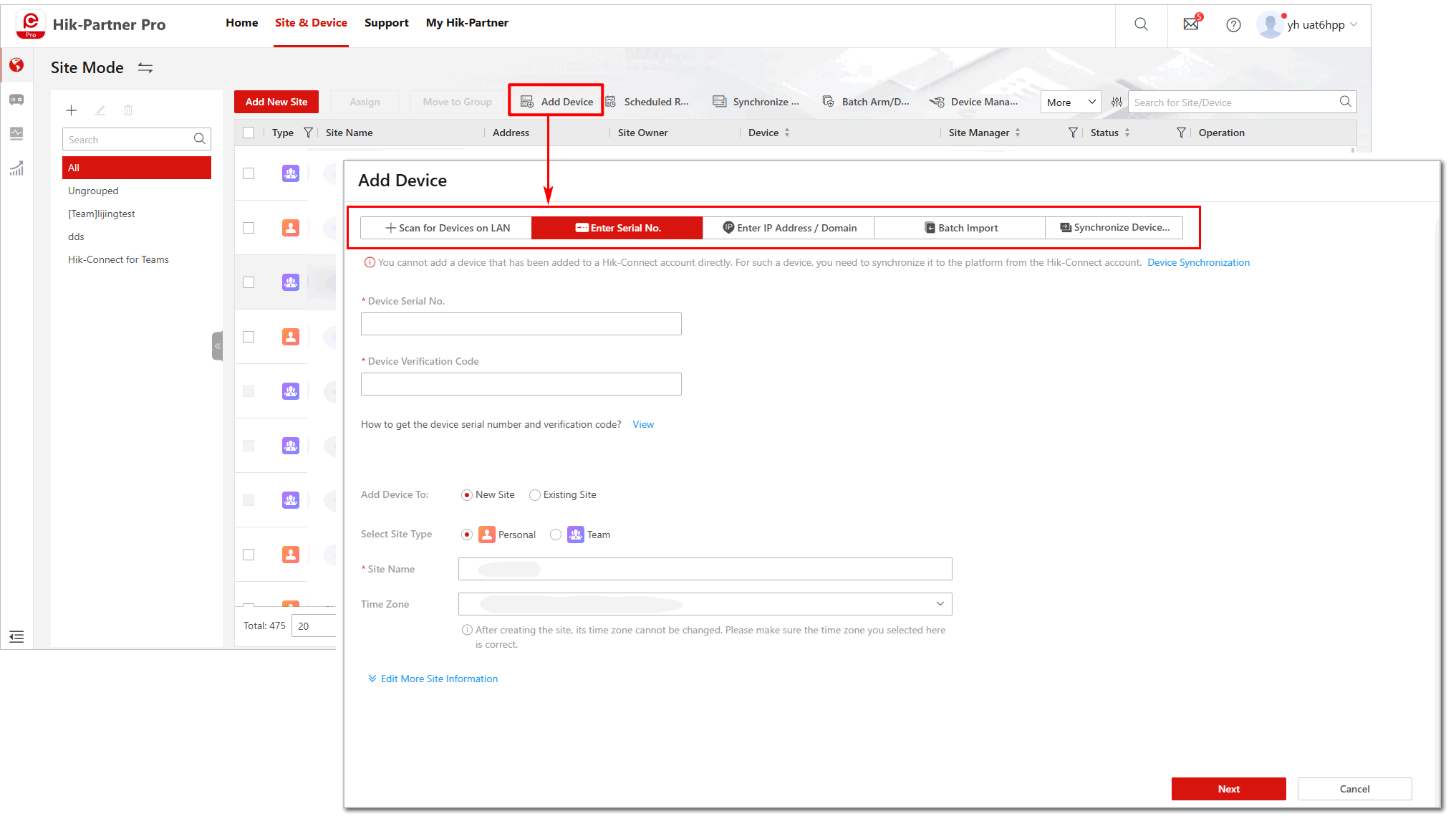This screenshot has height=824, width=1456.
Task: Click View link for serial number help
Action: 643,425
